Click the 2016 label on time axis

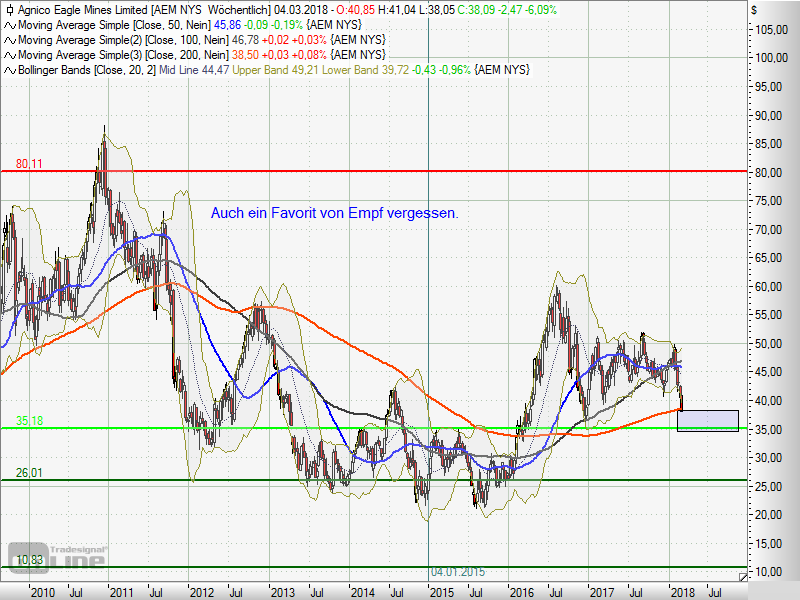pyautogui.click(x=520, y=590)
